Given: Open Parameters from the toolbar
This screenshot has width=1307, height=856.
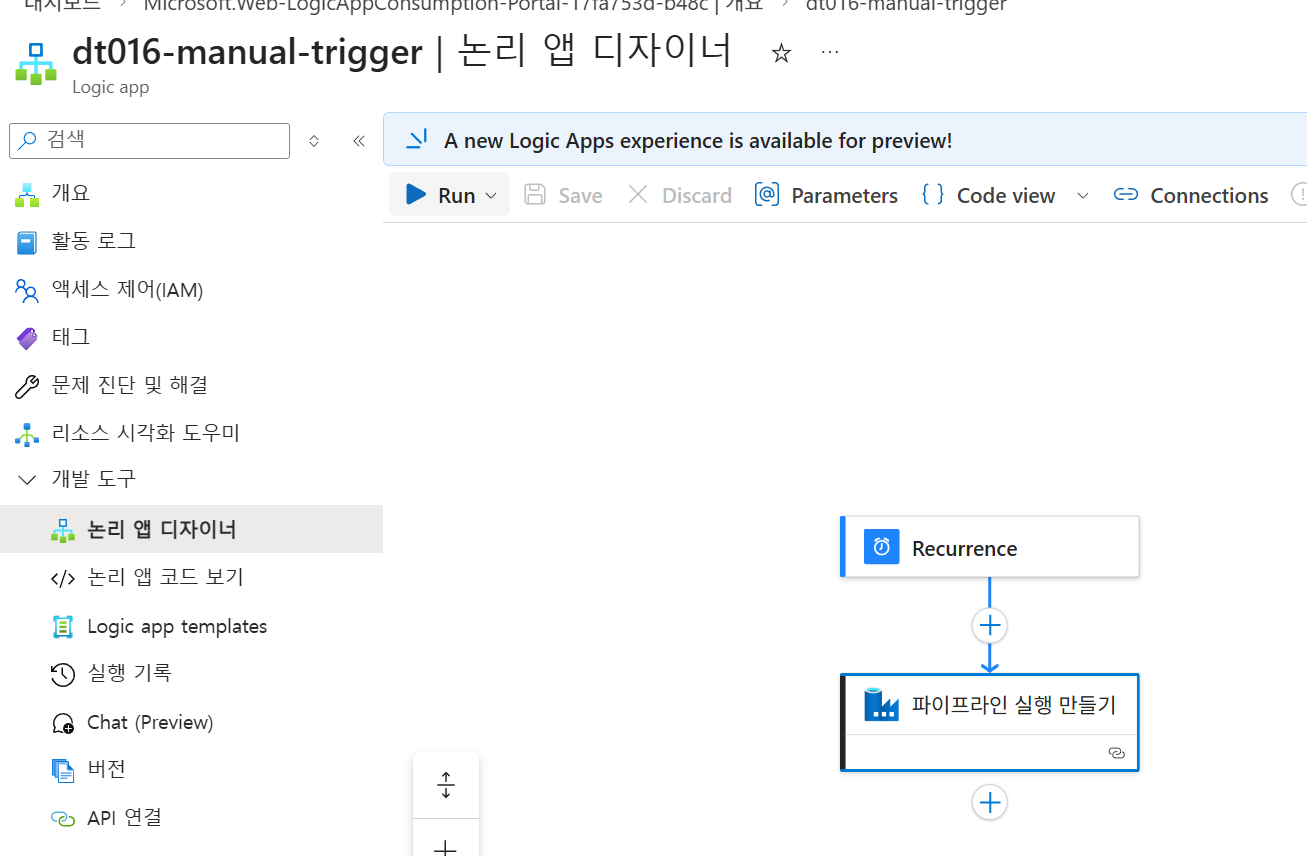Looking at the screenshot, I should (x=827, y=195).
